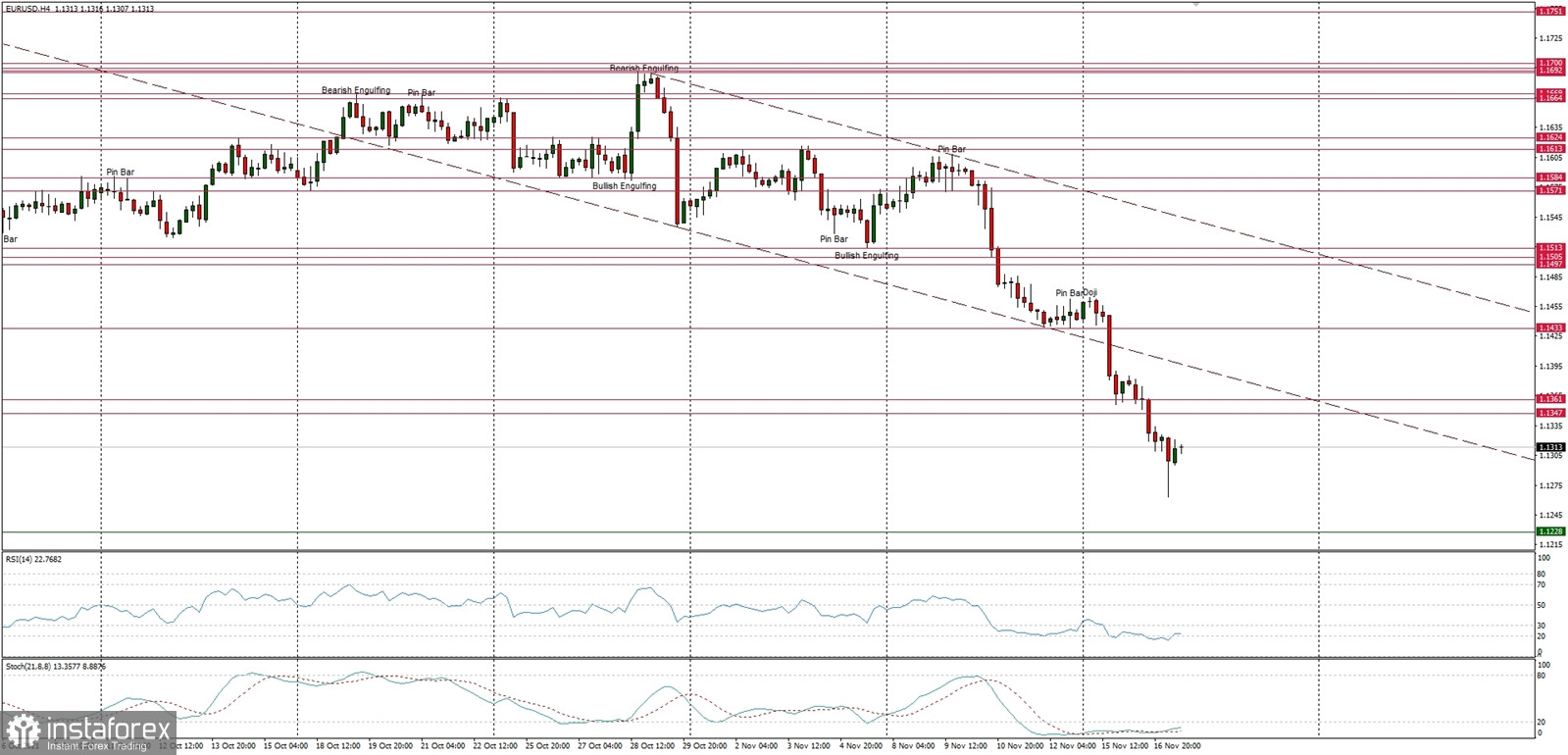Click the 15 Oct 04:00 time label

pos(284,746)
